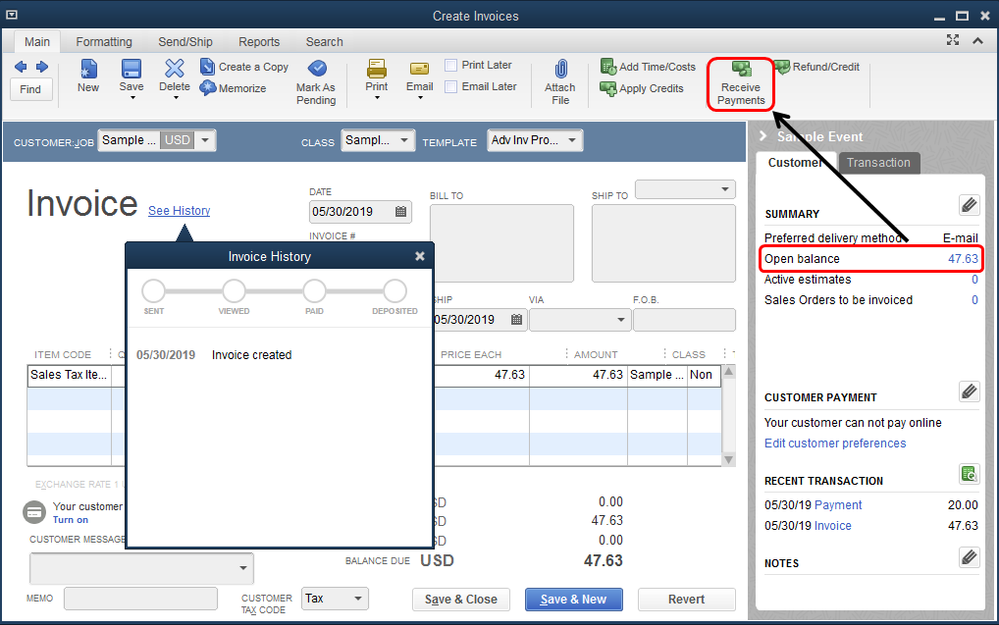This screenshot has height=625, width=999.
Task: Expand the Sample Event side panel chevron
Action: click(x=763, y=136)
